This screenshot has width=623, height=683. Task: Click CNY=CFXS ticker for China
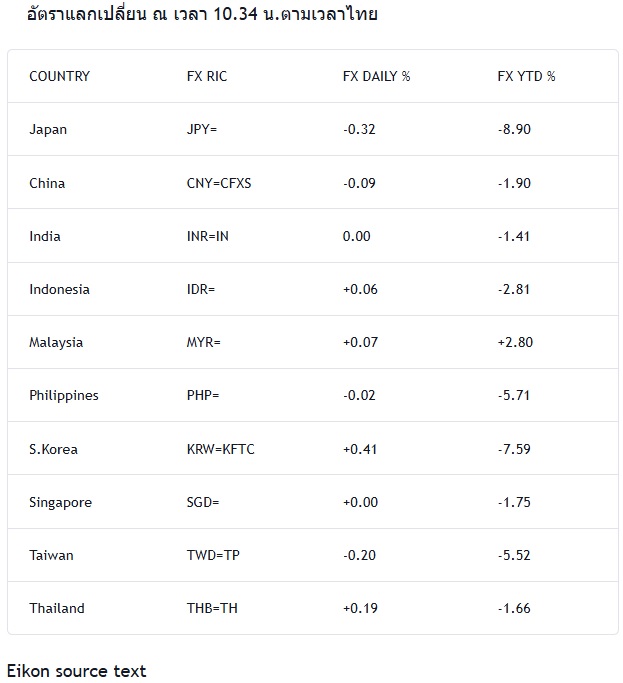pos(219,183)
